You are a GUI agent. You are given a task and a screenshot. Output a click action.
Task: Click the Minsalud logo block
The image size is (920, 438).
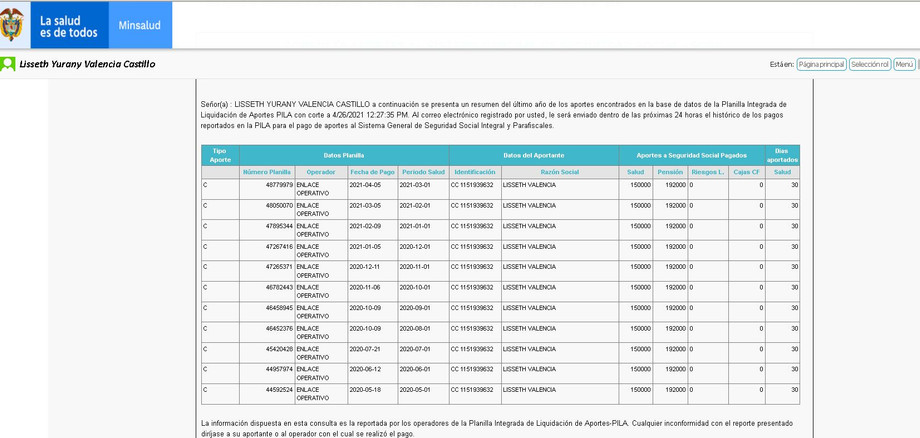tap(138, 26)
